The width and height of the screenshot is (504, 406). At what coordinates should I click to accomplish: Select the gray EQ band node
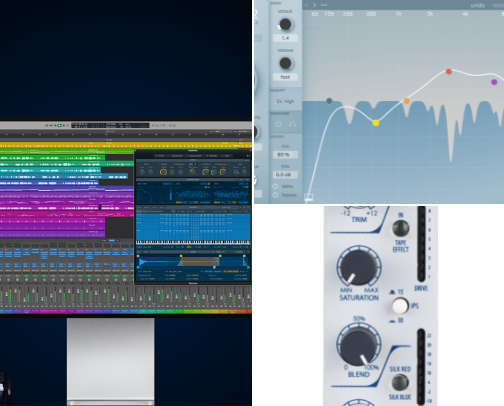coord(329,101)
